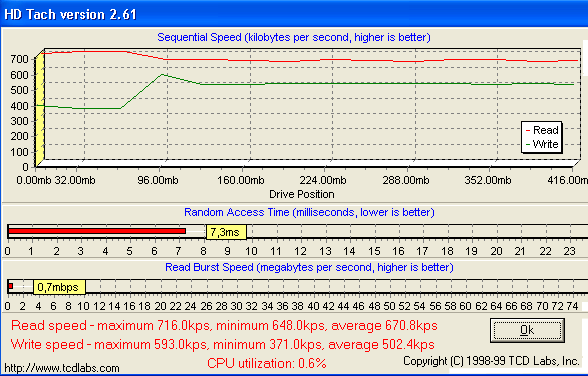Click the small red read burst bar
The image size is (588, 376).
point(10,286)
